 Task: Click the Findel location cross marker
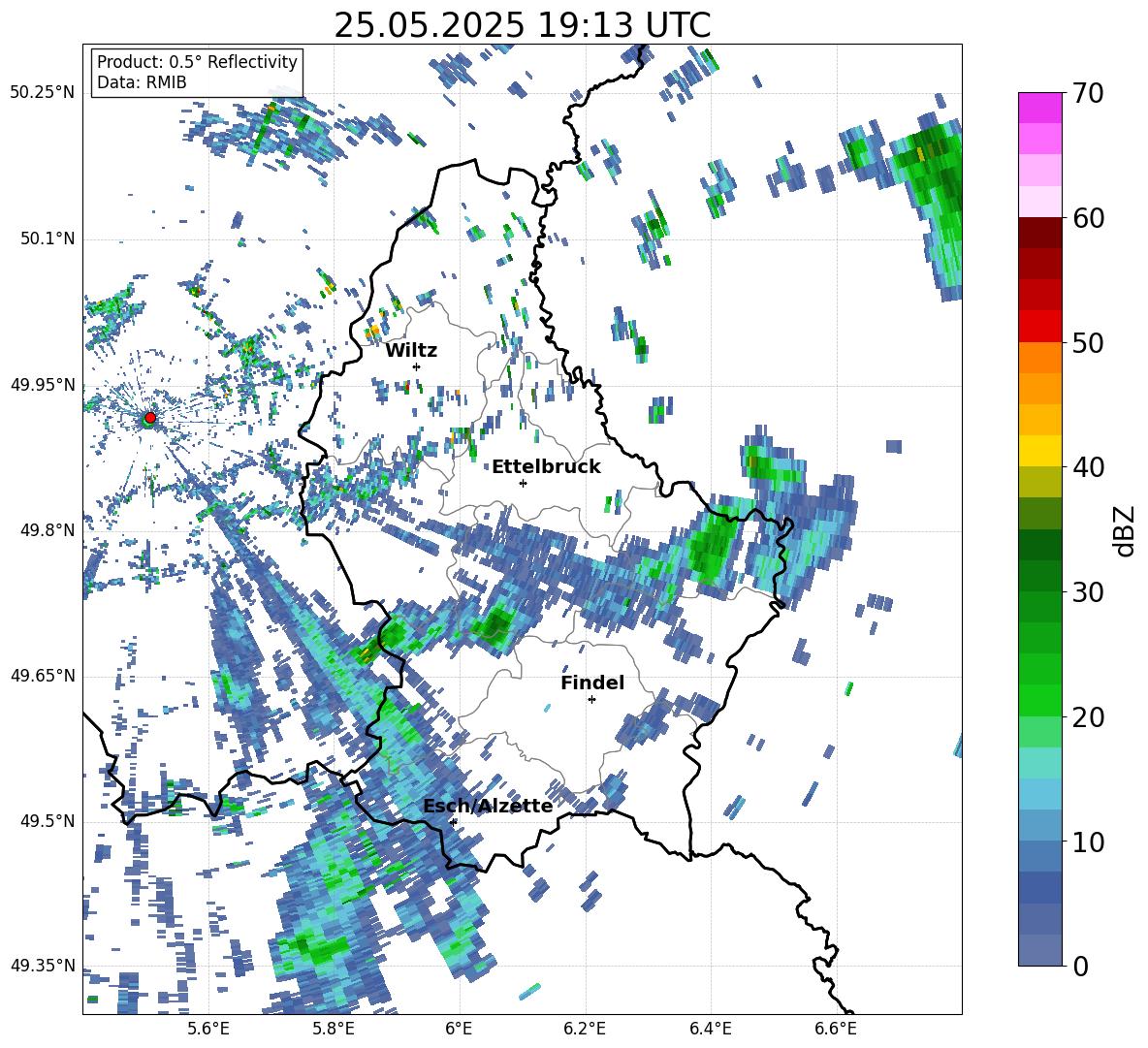coord(591,700)
